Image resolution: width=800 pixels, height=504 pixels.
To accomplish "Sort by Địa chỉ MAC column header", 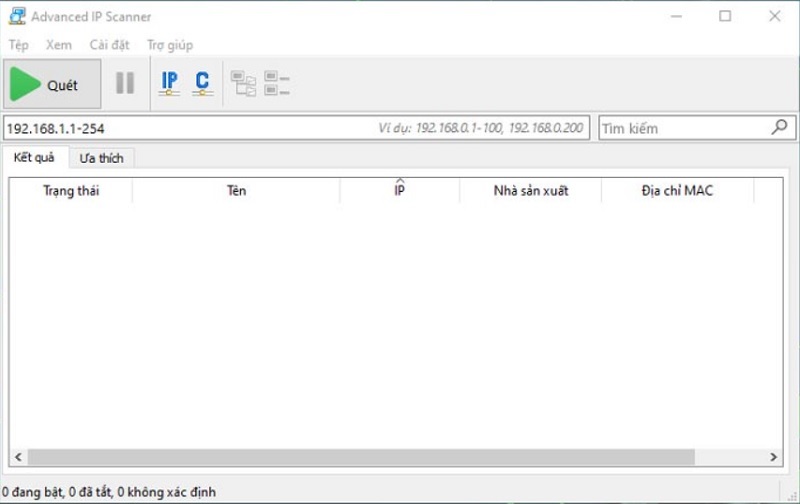I will (x=677, y=190).
